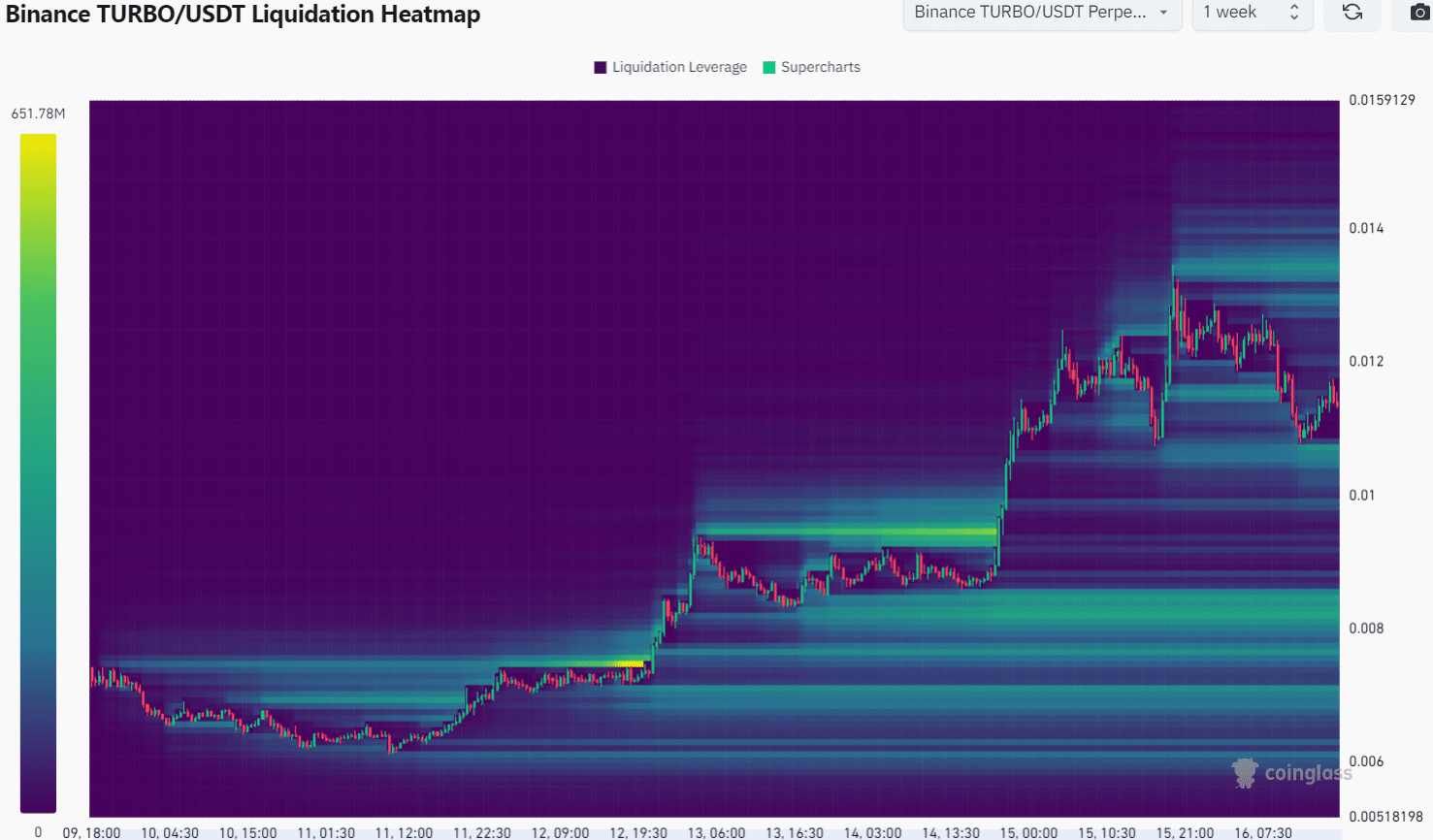Click the 12, 09:00 time axis label

point(560,832)
